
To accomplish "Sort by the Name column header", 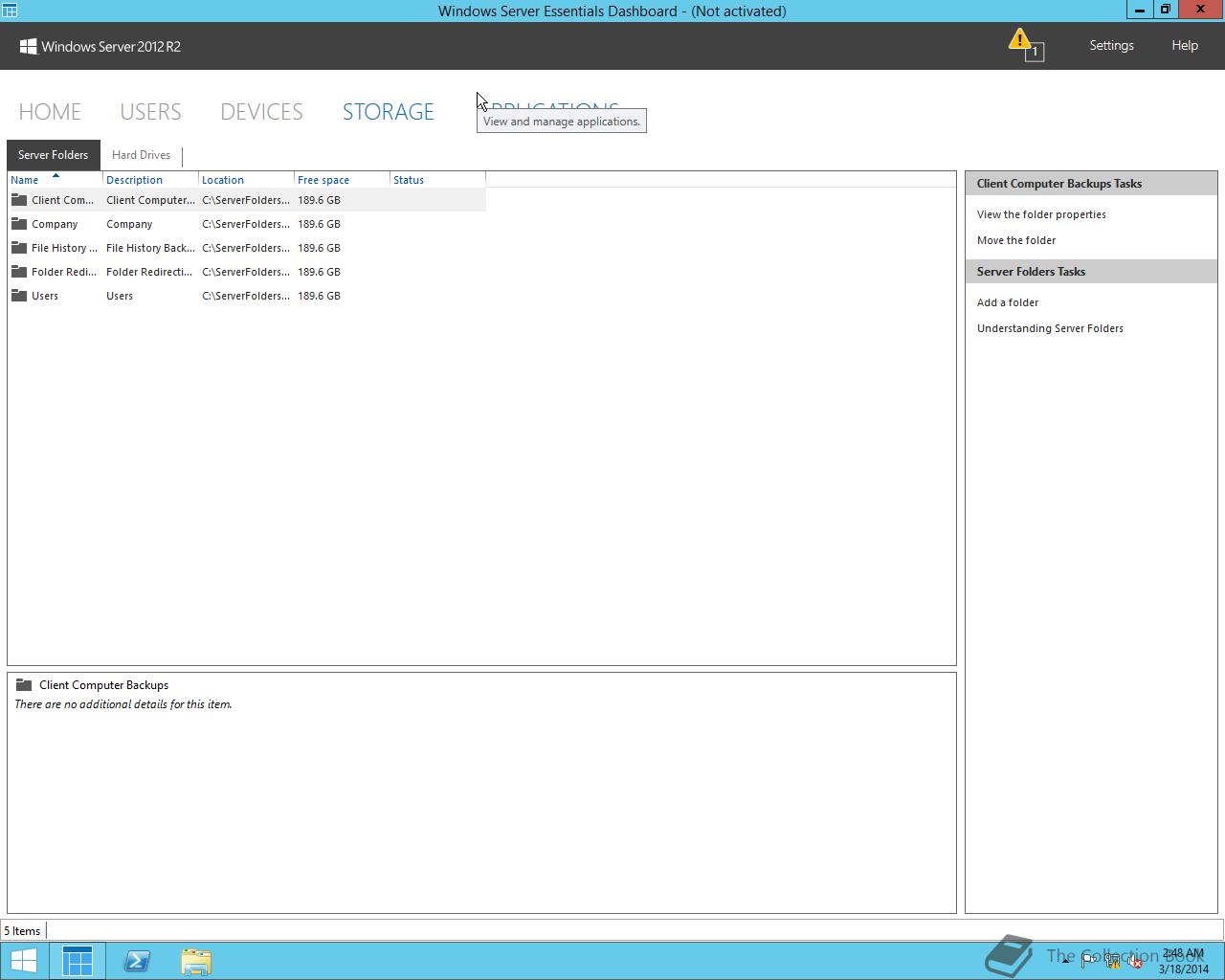I will [x=55, y=180].
